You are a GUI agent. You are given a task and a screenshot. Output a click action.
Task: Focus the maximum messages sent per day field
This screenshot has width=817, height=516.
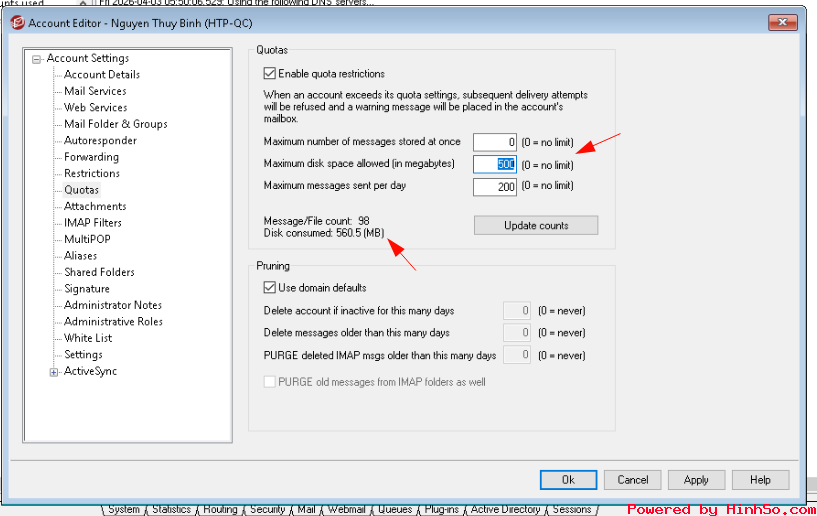494,186
